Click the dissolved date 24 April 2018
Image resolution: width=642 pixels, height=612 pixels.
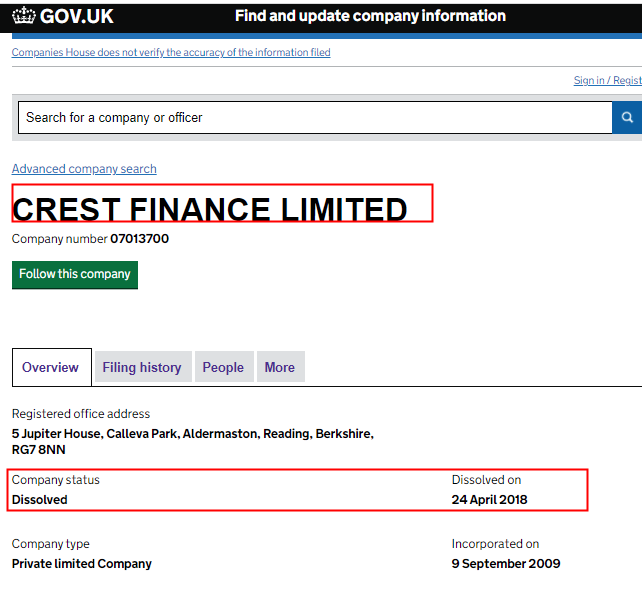[x=489, y=500]
